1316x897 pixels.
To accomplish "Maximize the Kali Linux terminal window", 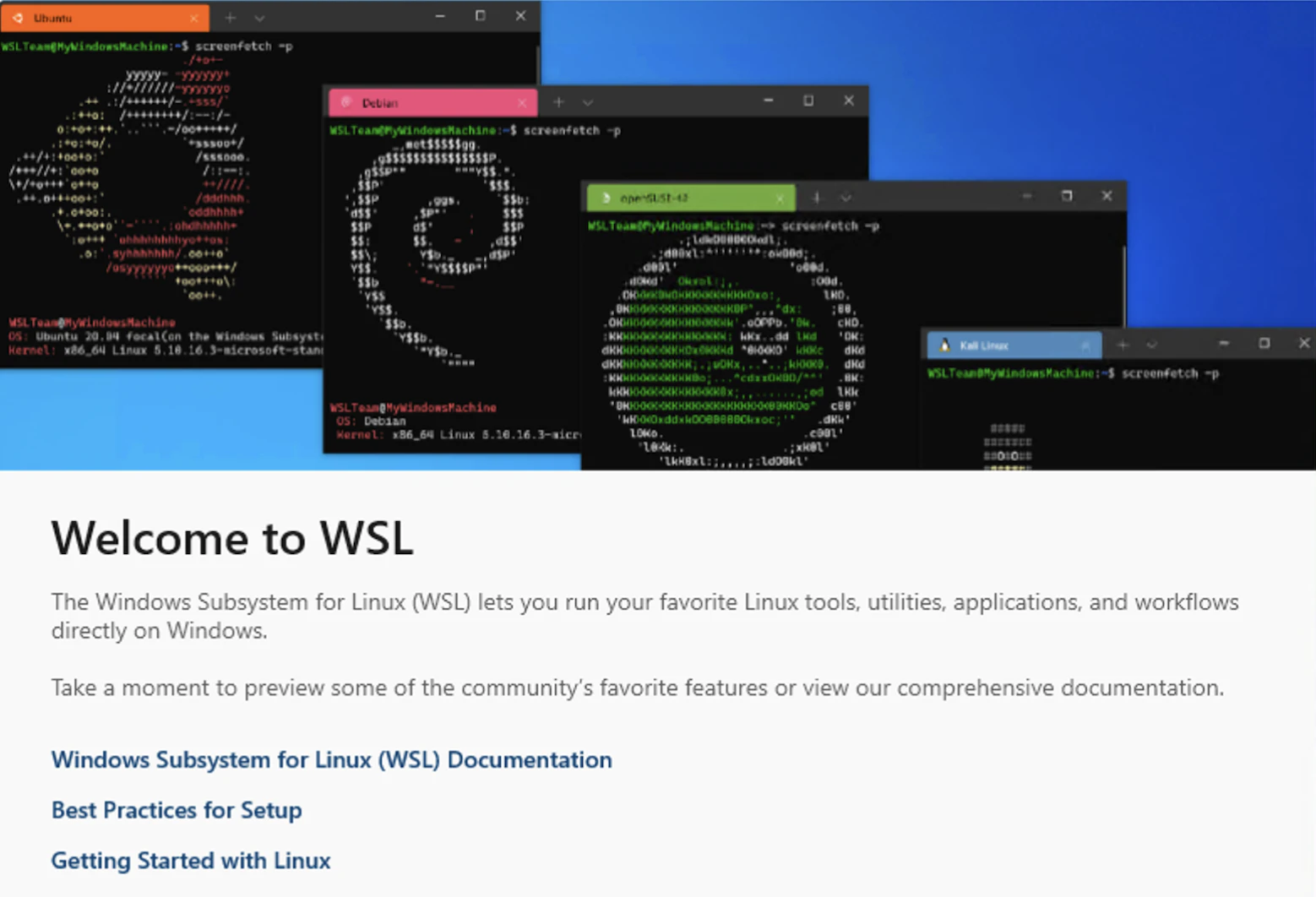I will click(x=1264, y=343).
